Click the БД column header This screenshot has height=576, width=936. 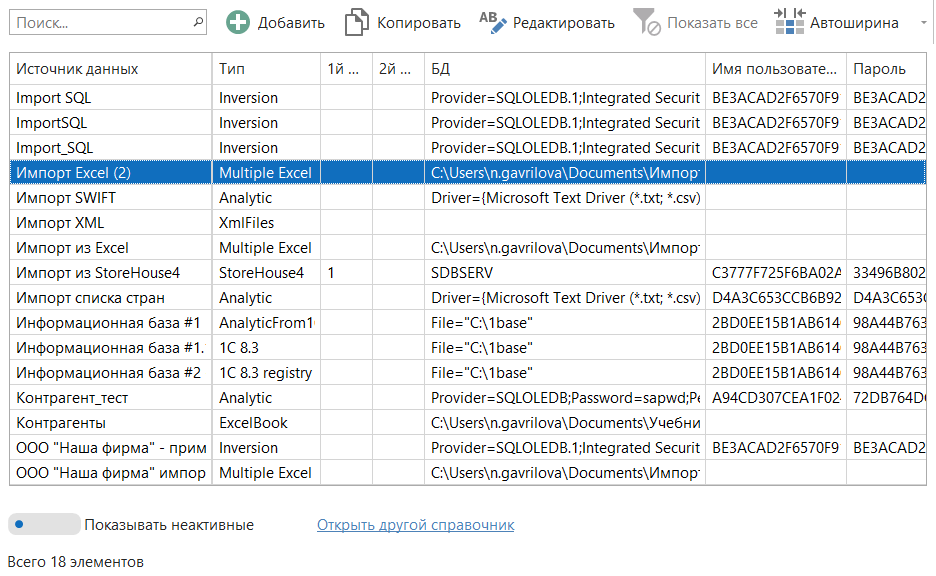(564, 69)
